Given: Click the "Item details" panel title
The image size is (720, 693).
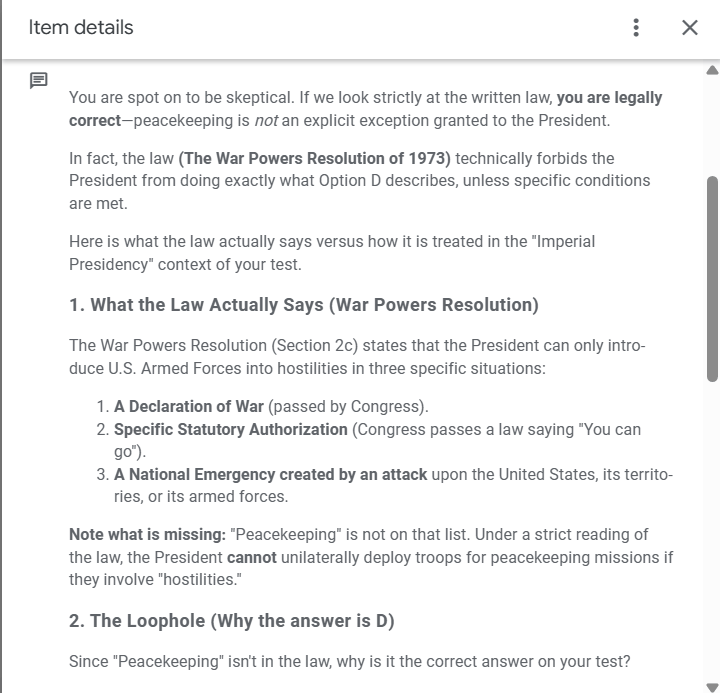Looking at the screenshot, I should [81, 28].
